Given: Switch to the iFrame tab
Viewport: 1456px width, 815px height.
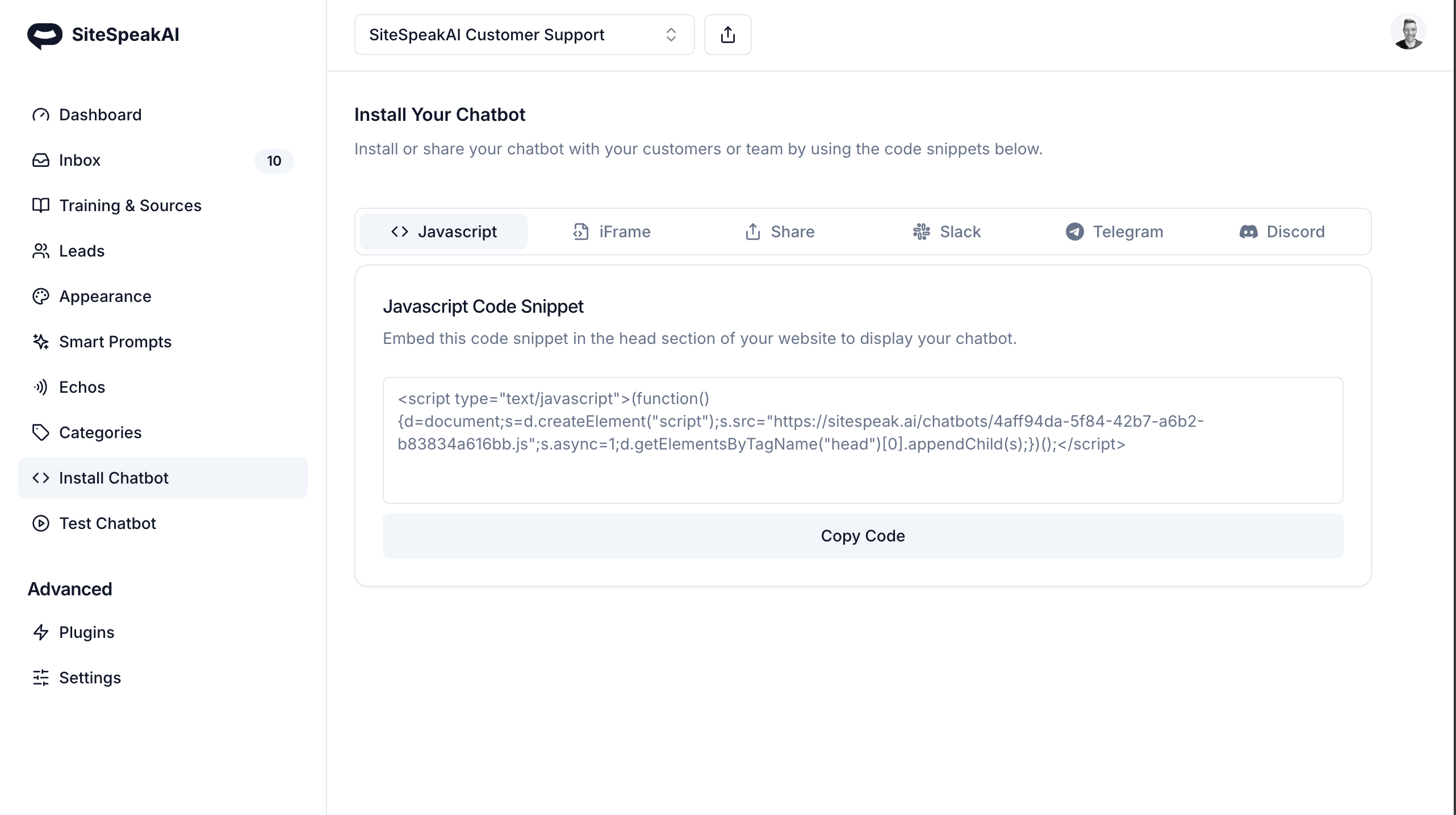Looking at the screenshot, I should [612, 232].
